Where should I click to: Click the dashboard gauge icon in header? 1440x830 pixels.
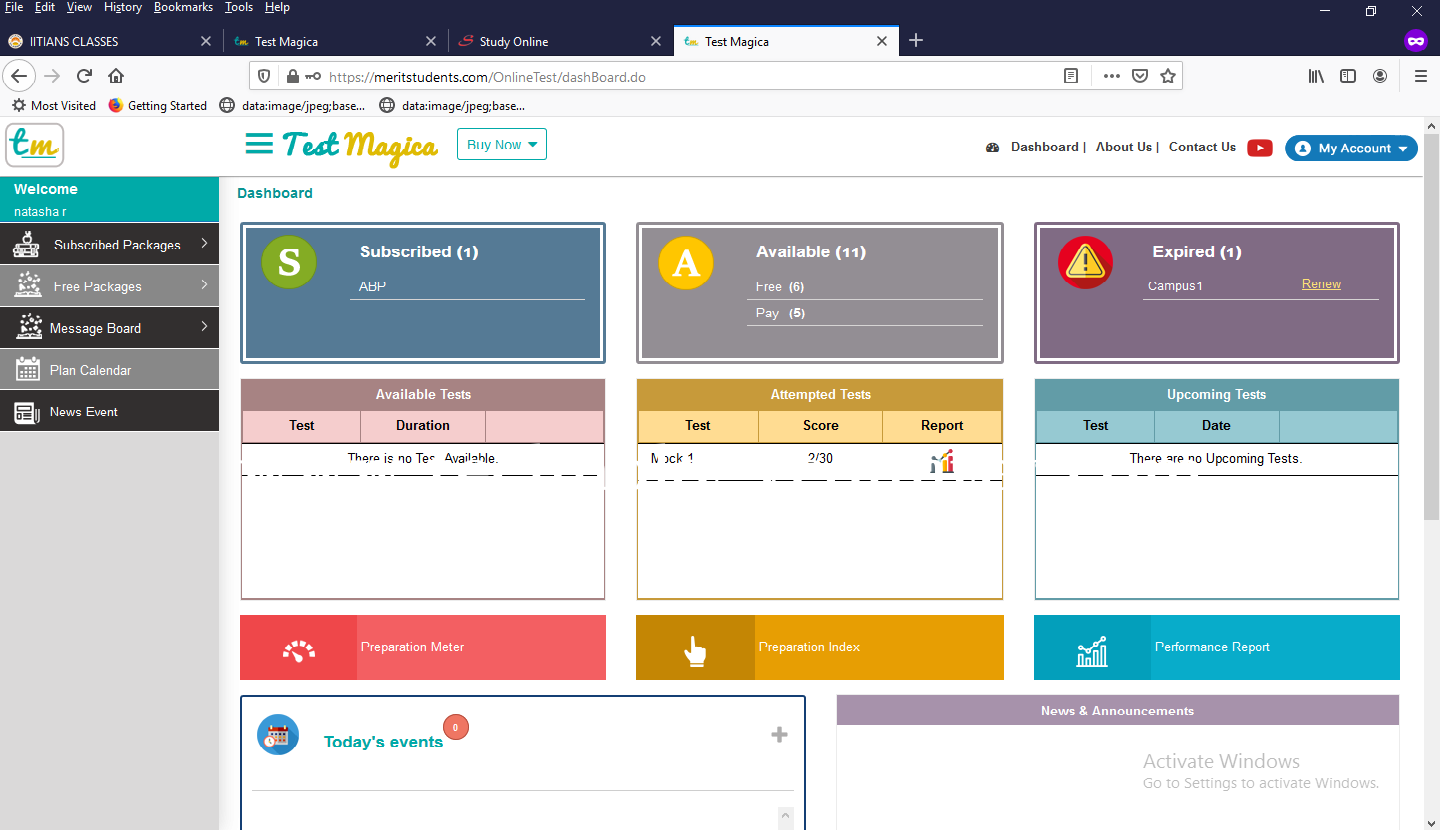pyautogui.click(x=993, y=147)
